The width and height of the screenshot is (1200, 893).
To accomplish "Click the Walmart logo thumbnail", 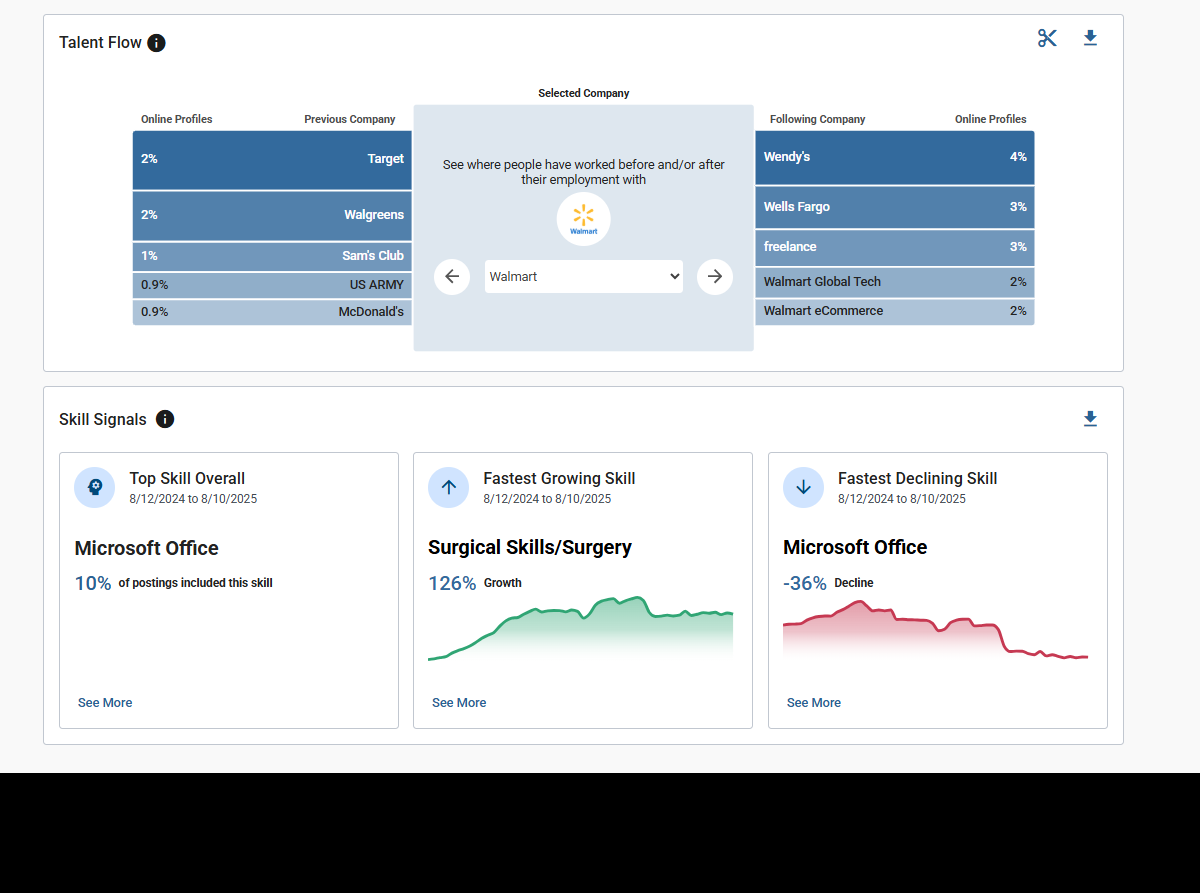I will pyautogui.click(x=584, y=219).
